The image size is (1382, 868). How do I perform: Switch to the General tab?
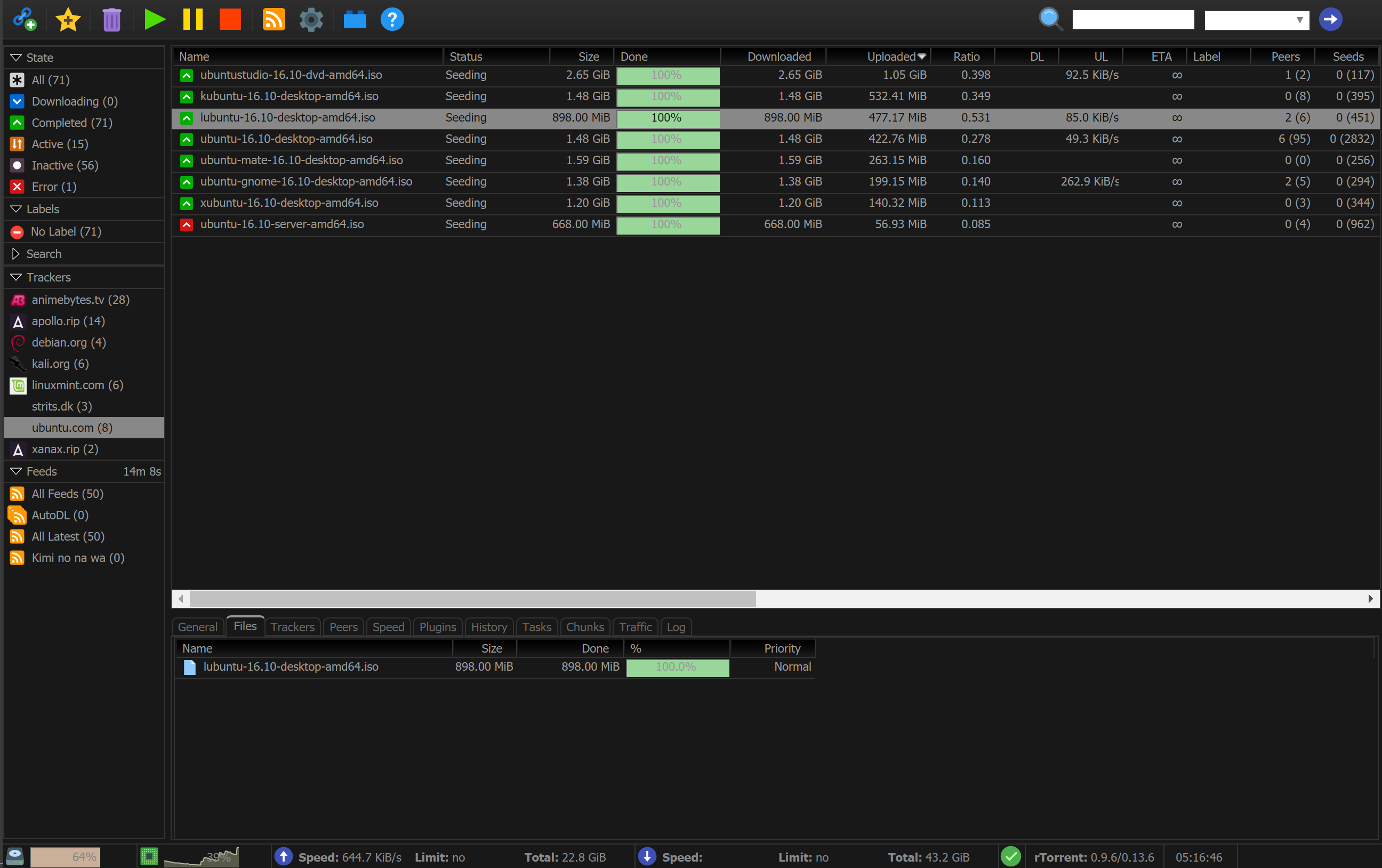pyautogui.click(x=197, y=627)
